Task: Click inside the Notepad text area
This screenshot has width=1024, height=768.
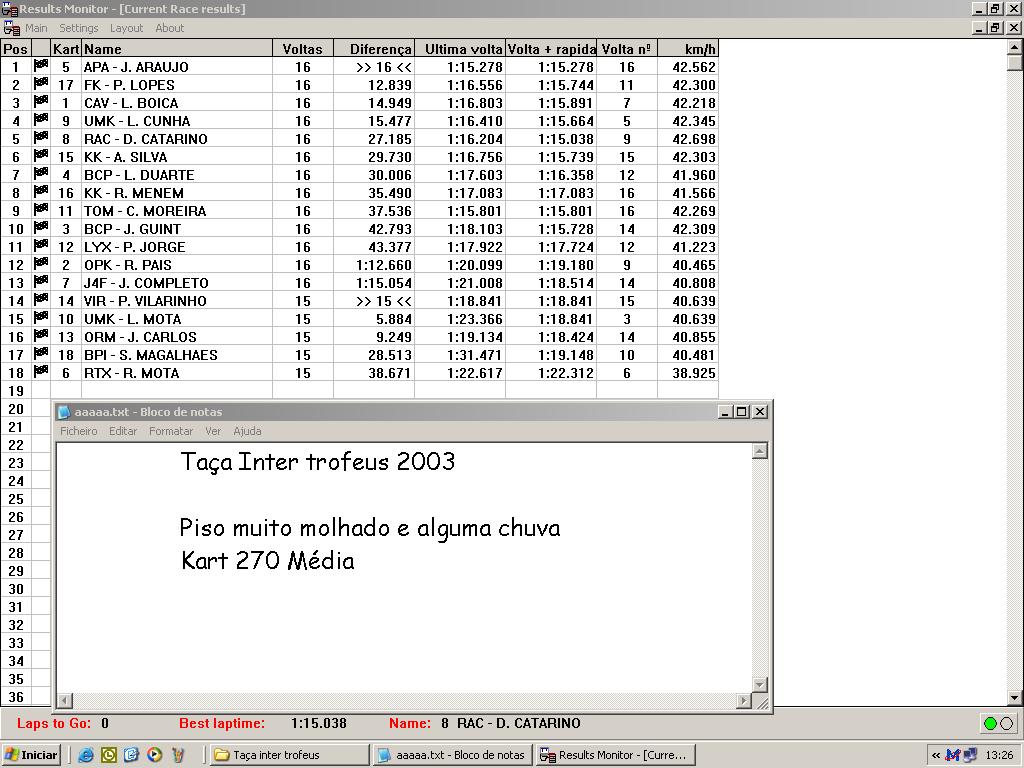Action: (x=400, y=620)
